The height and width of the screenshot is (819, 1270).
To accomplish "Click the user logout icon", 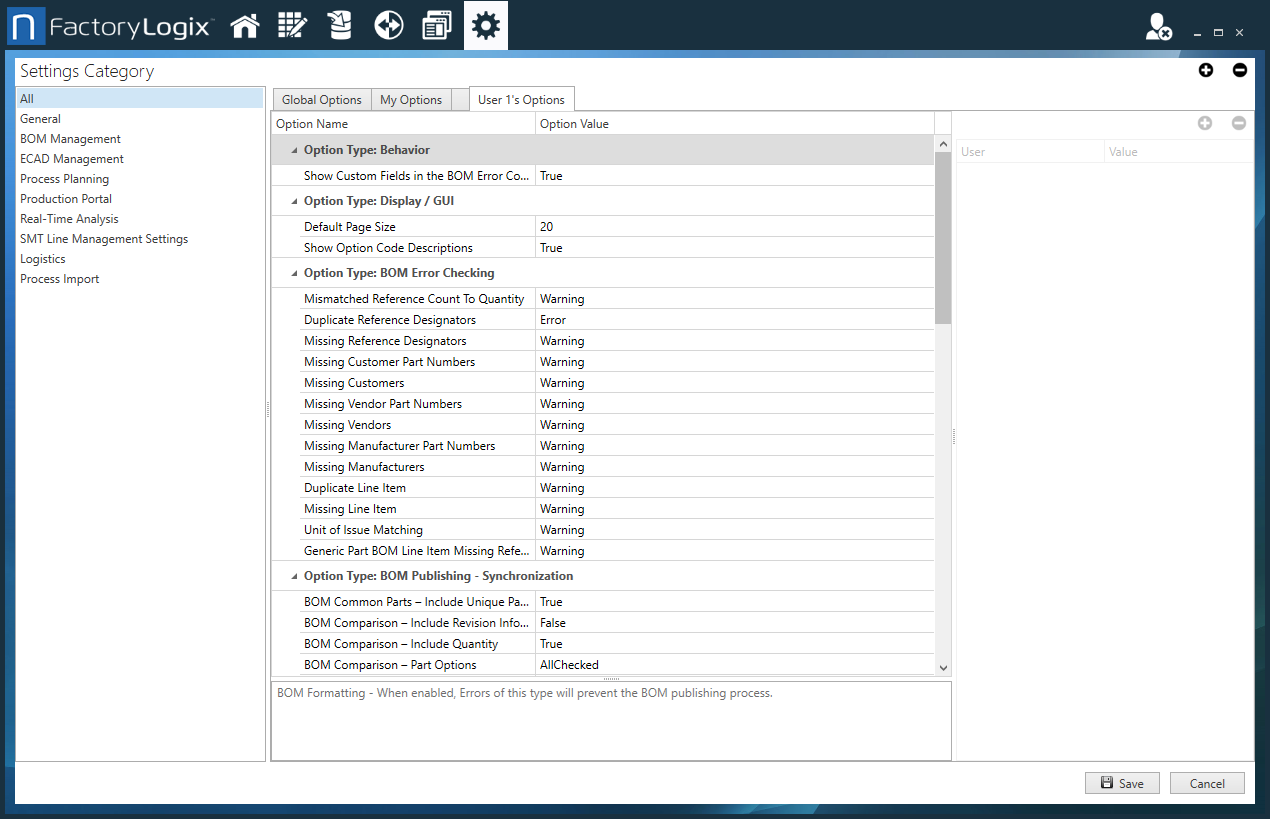I will click(x=1158, y=27).
